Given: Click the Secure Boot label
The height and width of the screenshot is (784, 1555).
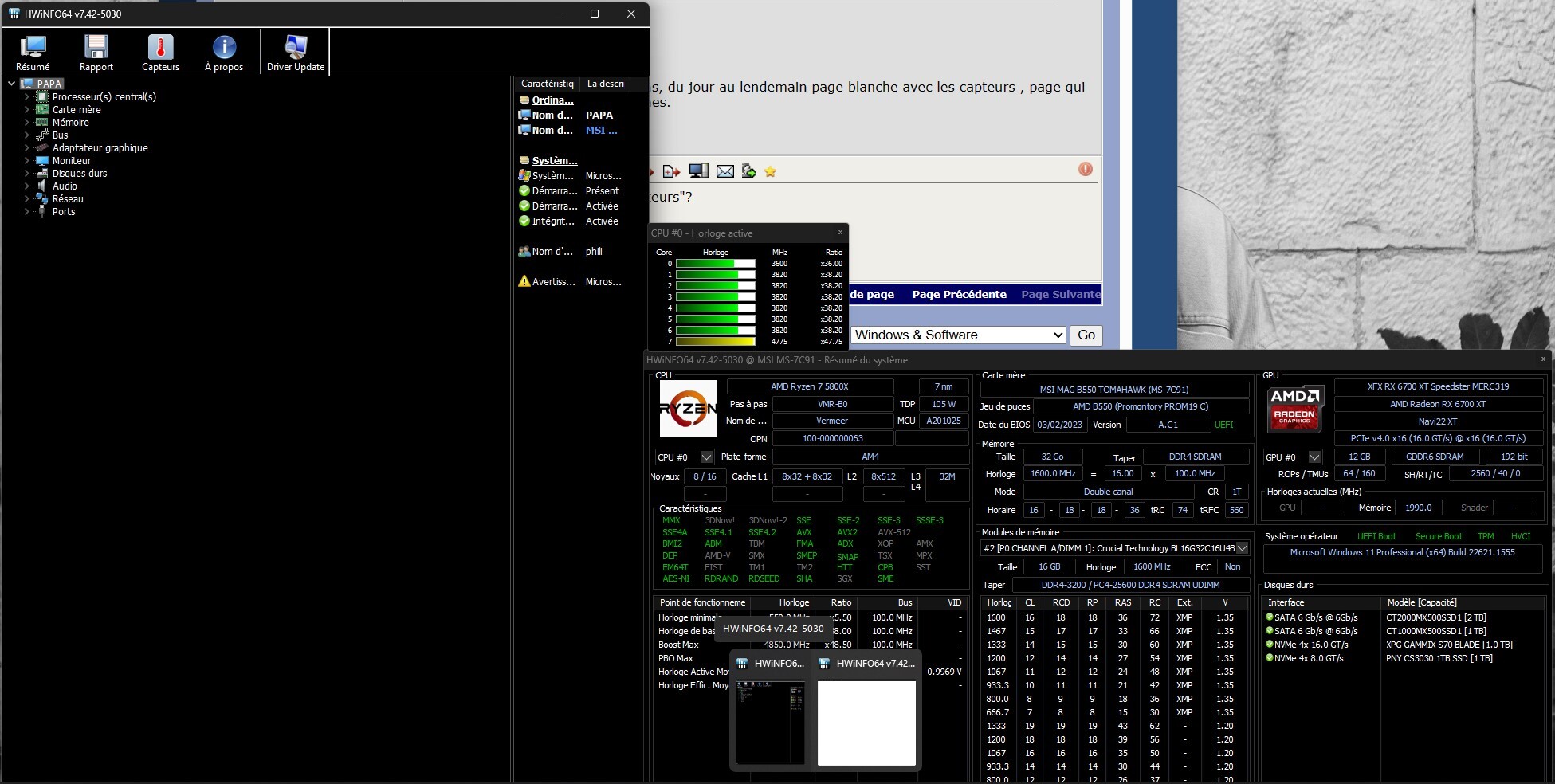Looking at the screenshot, I should click(1439, 536).
